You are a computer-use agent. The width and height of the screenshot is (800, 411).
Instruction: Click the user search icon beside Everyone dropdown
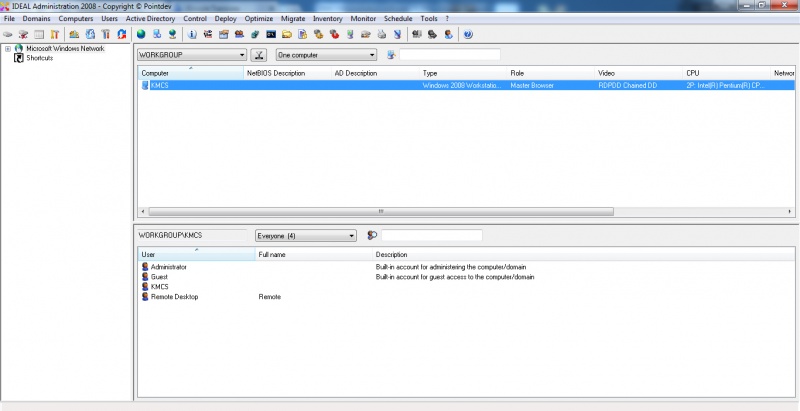(x=372, y=236)
